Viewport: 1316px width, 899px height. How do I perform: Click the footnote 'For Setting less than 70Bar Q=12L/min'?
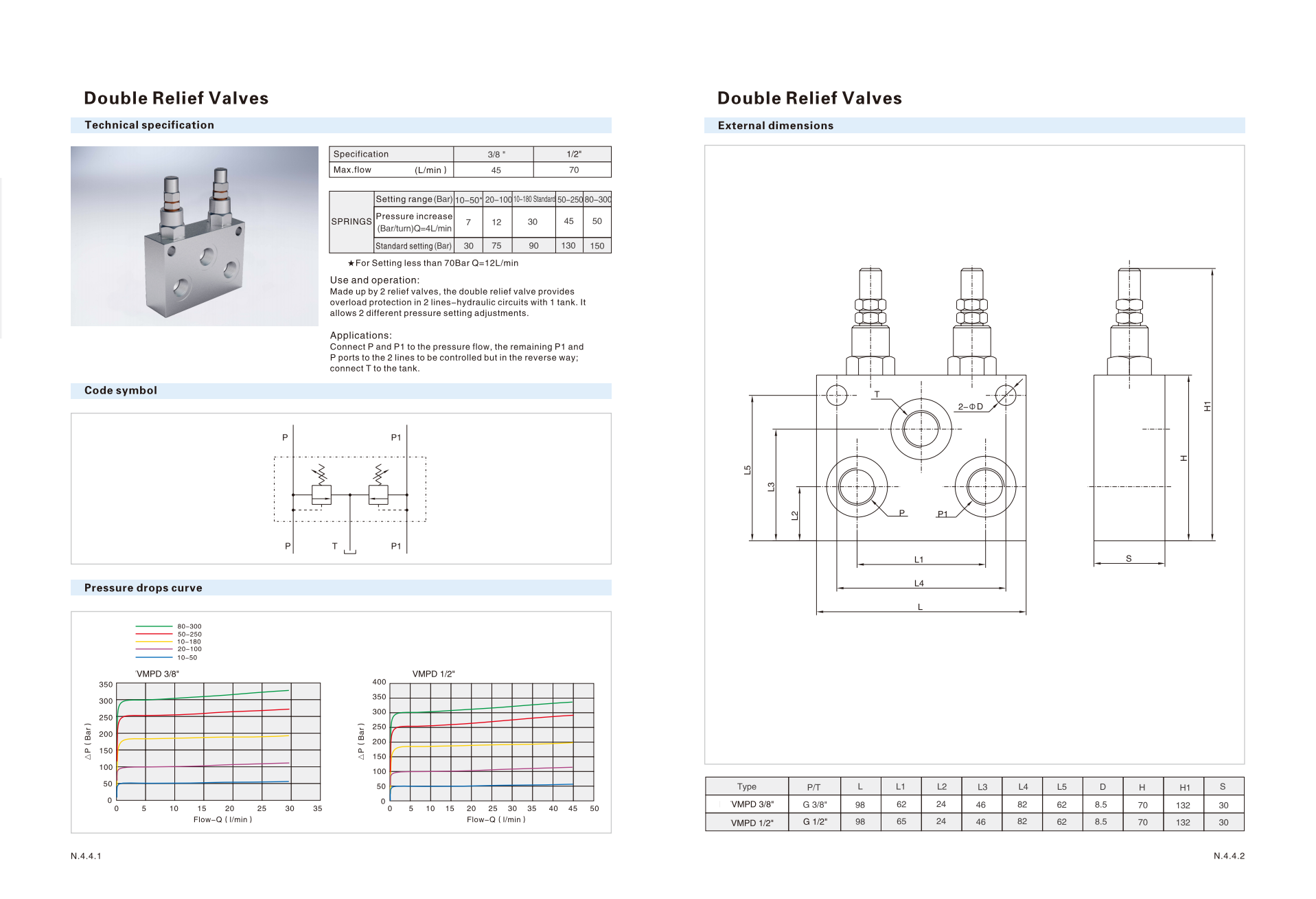(x=433, y=263)
